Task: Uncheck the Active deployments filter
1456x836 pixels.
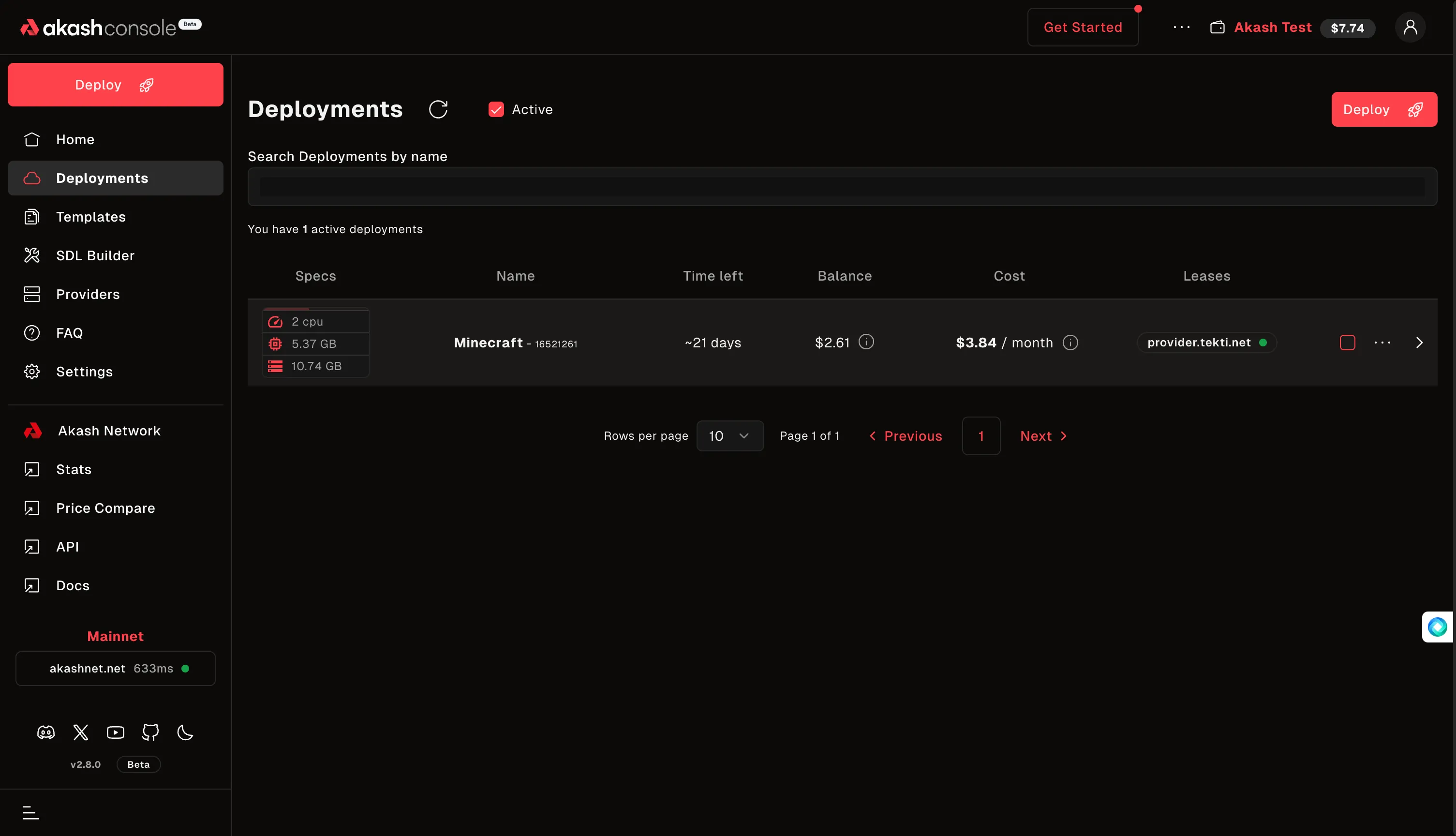Action: (x=496, y=109)
